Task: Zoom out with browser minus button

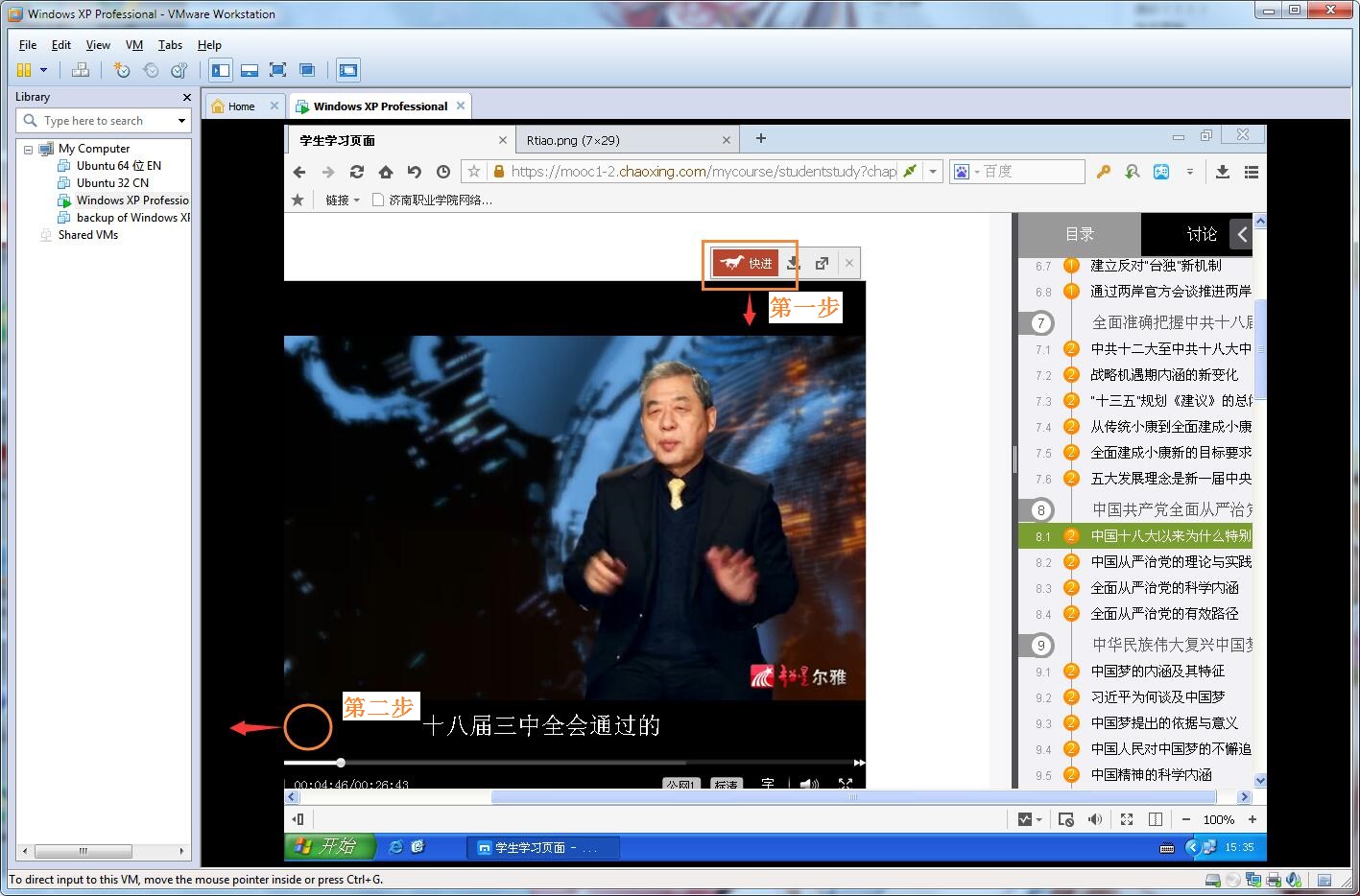Action: tap(1186, 819)
